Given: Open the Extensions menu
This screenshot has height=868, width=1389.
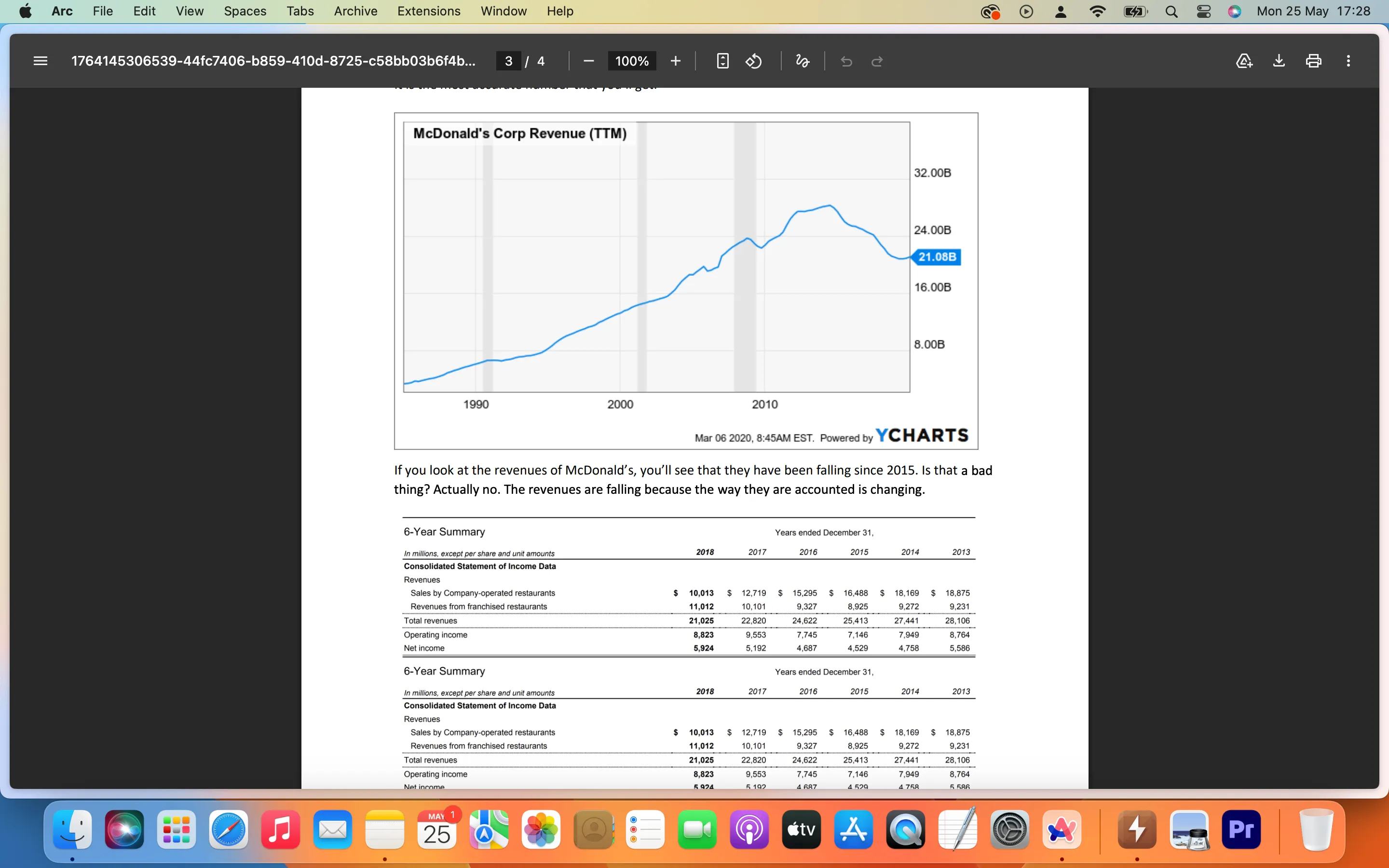Looking at the screenshot, I should (x=429, y=11).
